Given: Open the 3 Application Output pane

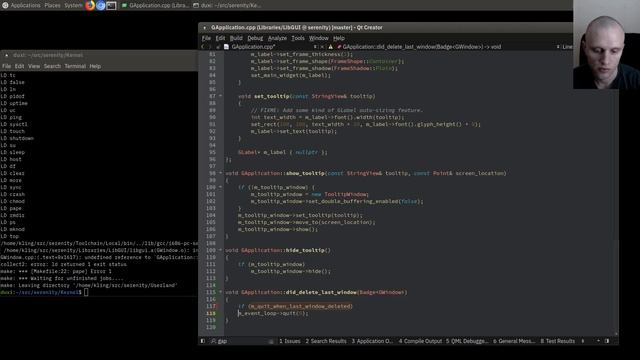Looking at the screenshot, I should (372, 341).
